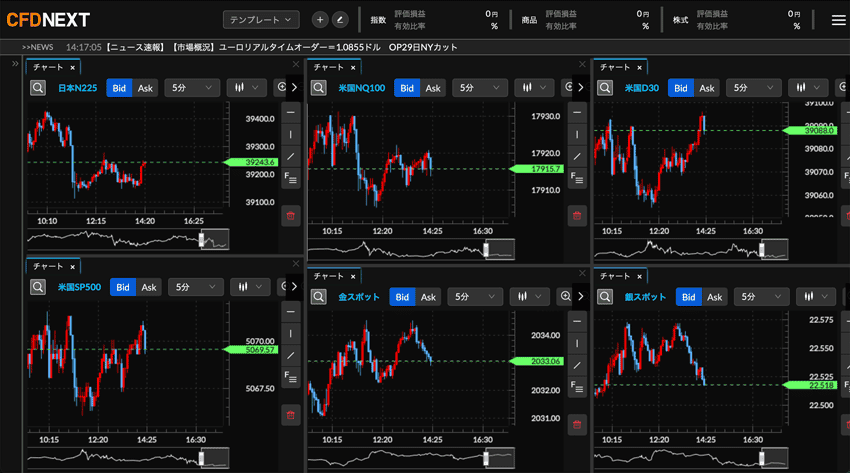Open the テンプレート dropdown
Screen dimensions: 850x473
tap(261, 20)
